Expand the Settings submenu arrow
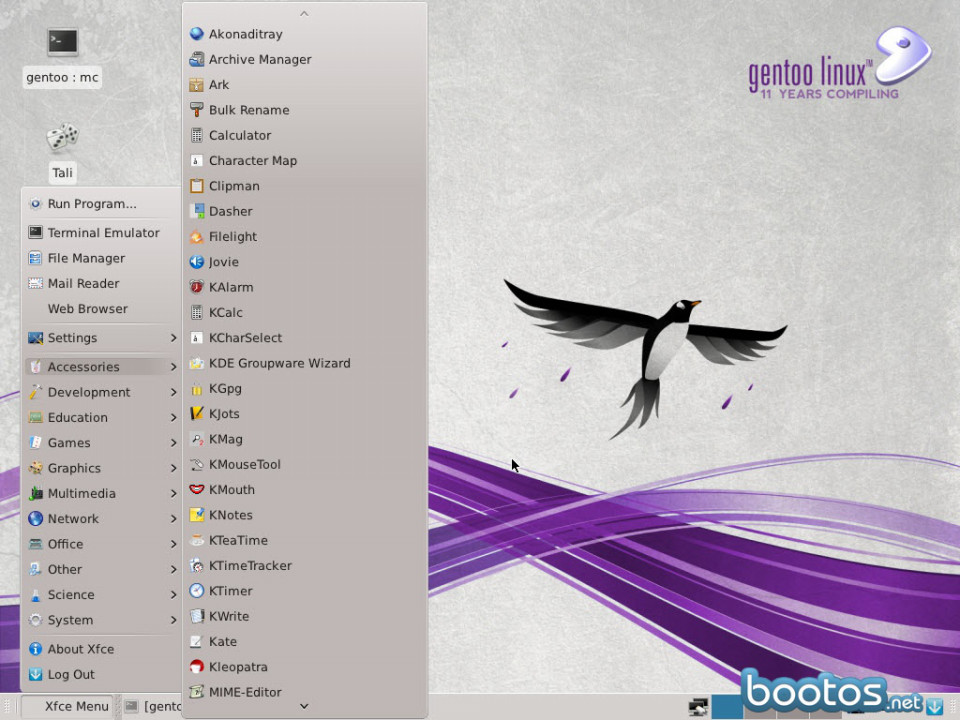 [x=173, y=338]
